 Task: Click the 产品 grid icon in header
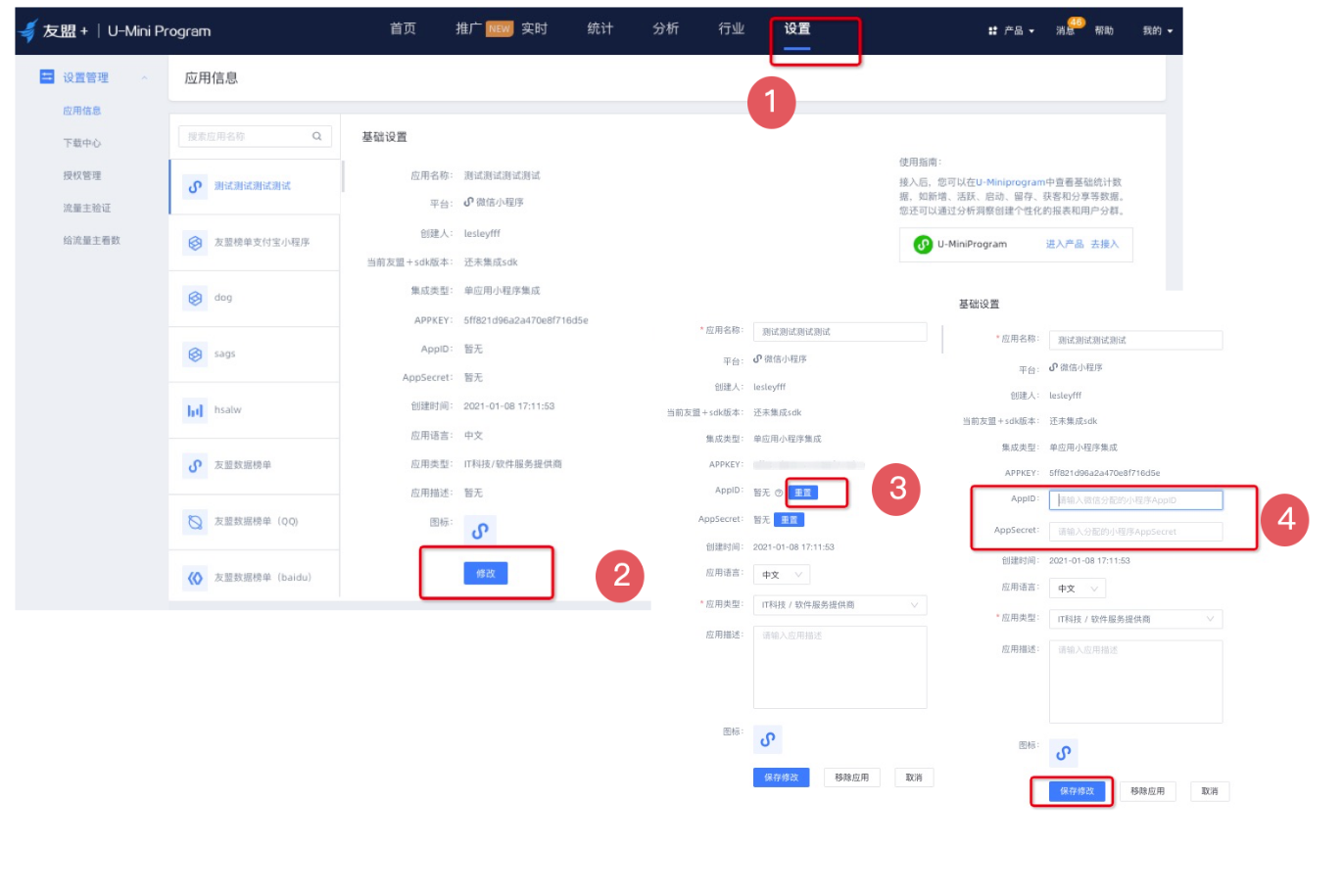point(993,30)
